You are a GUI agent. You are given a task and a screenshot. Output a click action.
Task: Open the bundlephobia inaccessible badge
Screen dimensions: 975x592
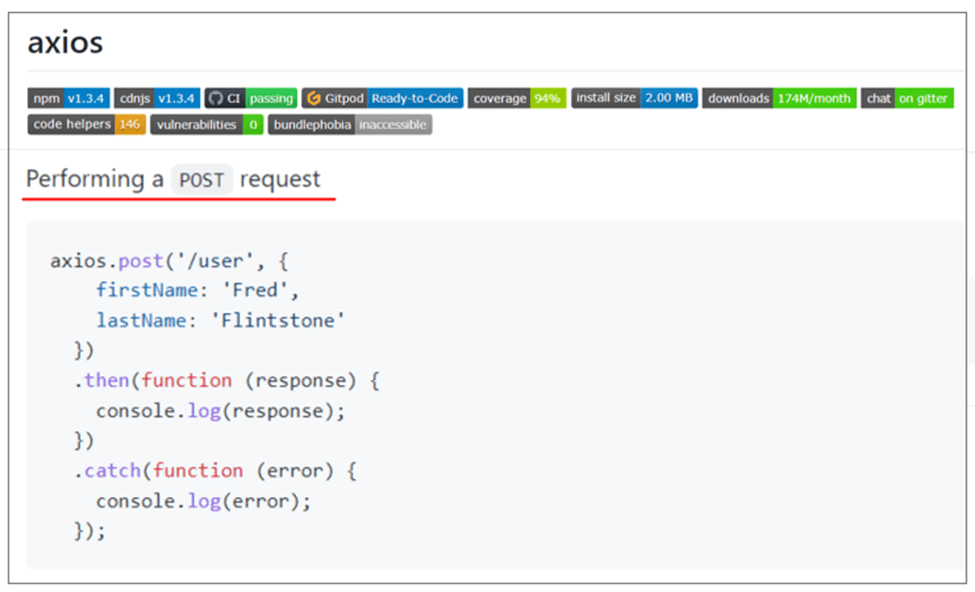click(350, 124)
